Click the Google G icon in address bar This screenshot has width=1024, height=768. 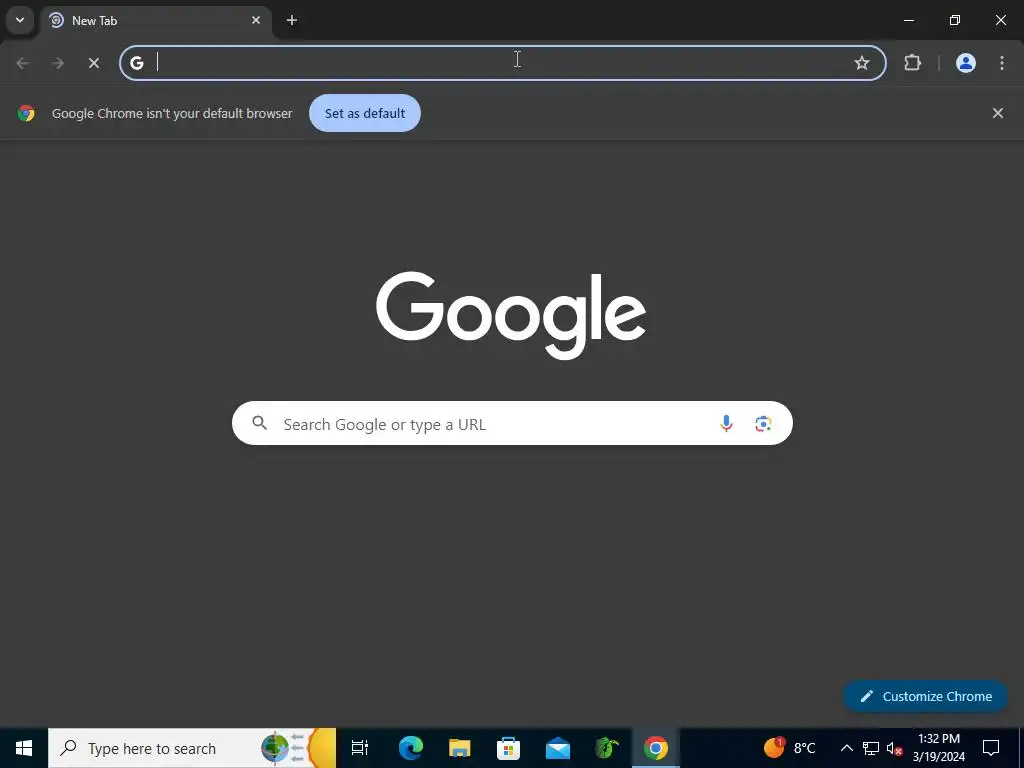(136, 63)
